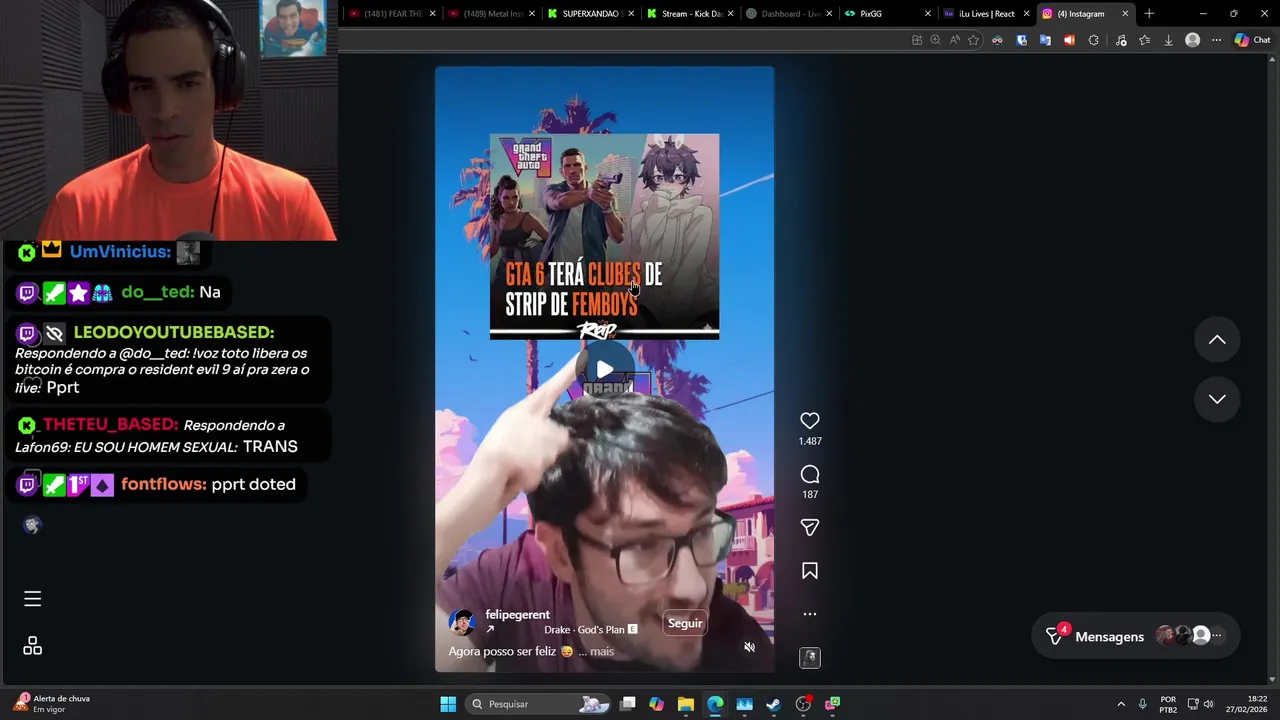Open Steam from taskbar

773,704
